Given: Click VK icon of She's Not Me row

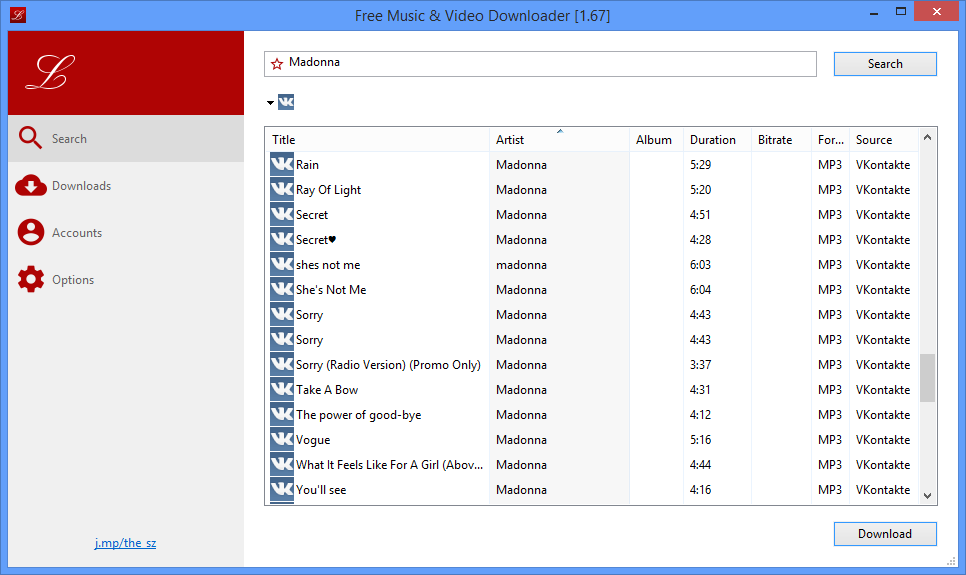Looking at the screenshot, I should pos(282,290).
